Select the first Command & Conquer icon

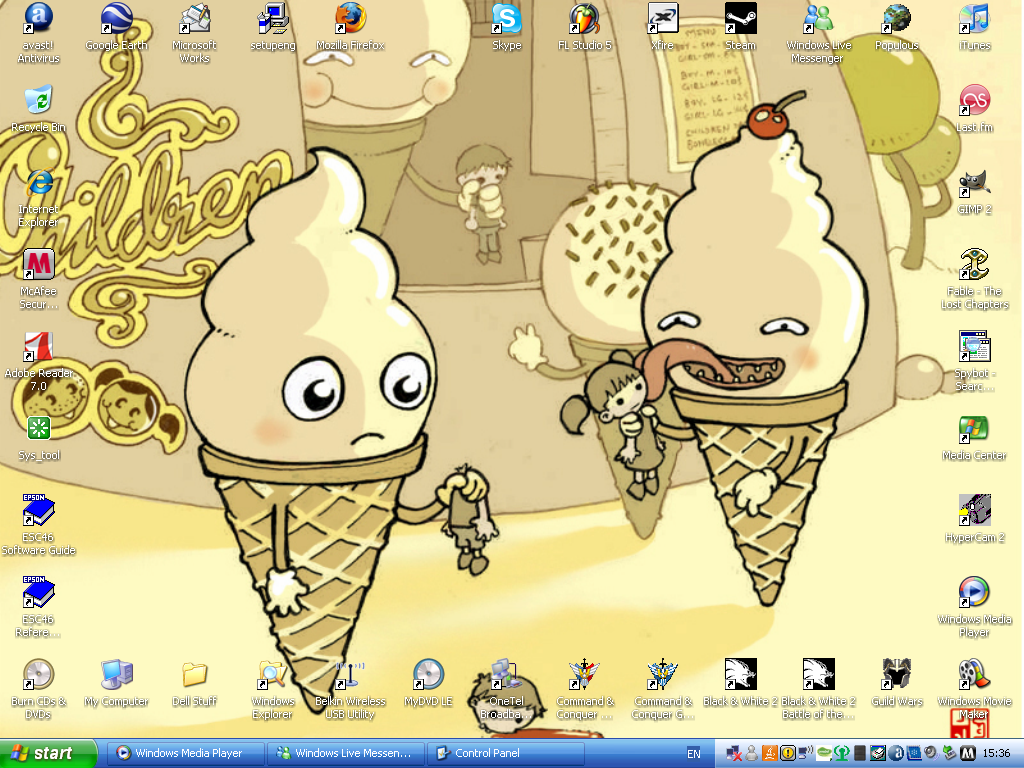click(584, 690)
